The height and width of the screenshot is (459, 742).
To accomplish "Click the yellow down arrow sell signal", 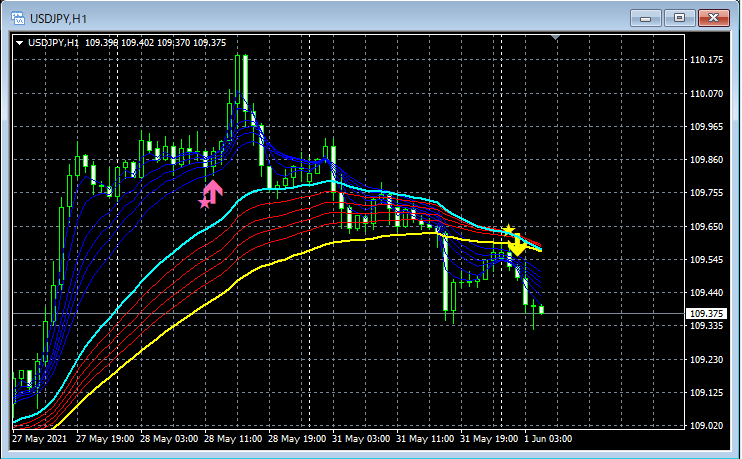I will [x=517, y=245].
